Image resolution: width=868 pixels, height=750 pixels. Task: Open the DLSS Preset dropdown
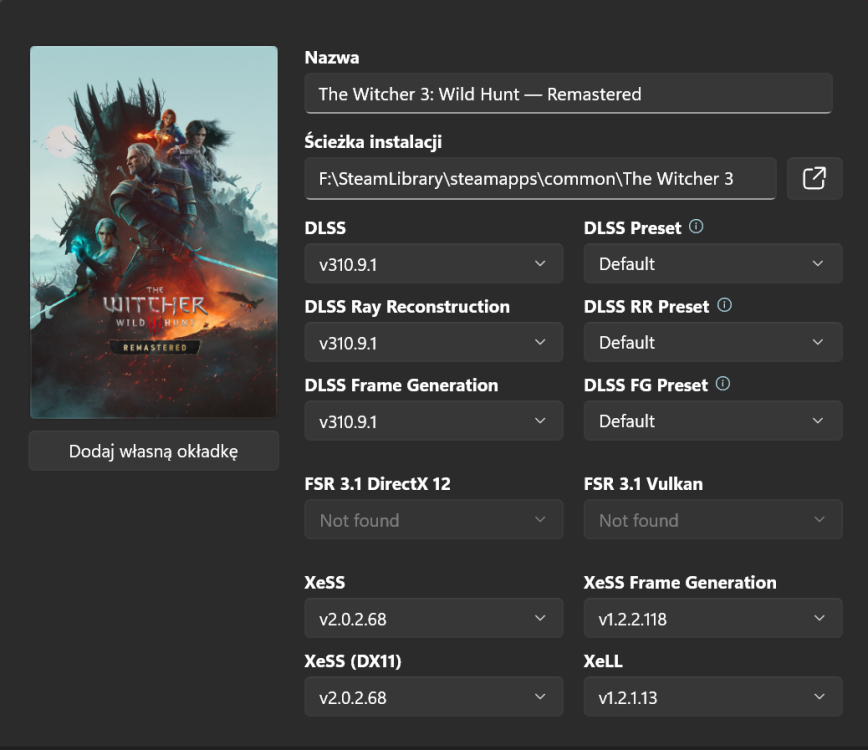pyautogui.click(x=713, y=264)
